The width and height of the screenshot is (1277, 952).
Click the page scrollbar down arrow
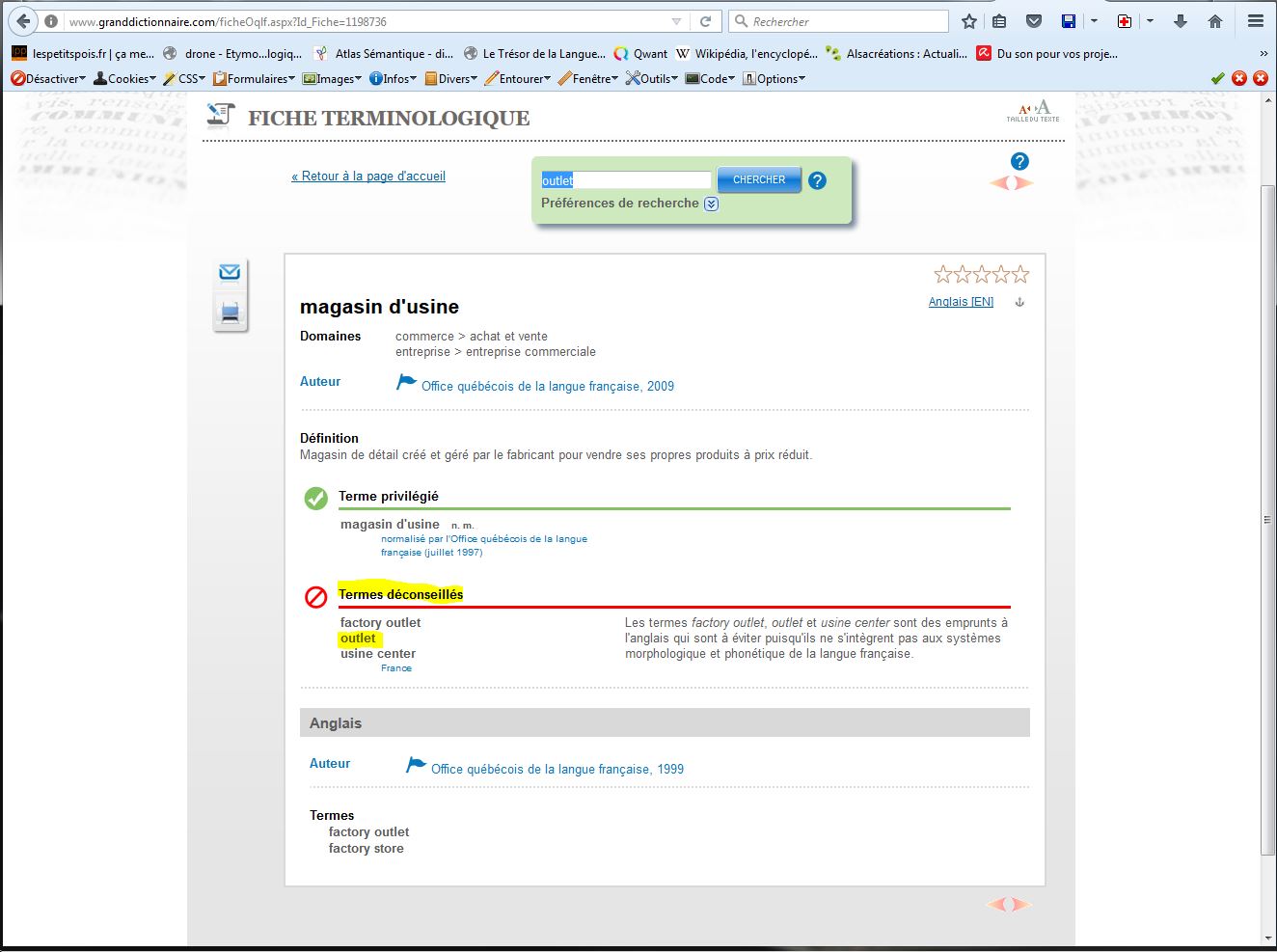[x=1267, y=938]
